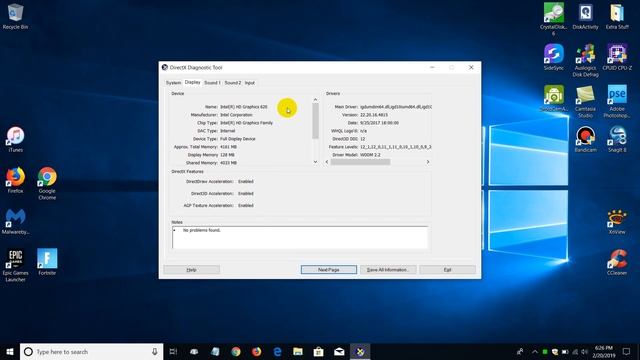
Task: Click the DirectDraw Acceleration 'Enabled' value
Action: [x=246, y=182]
